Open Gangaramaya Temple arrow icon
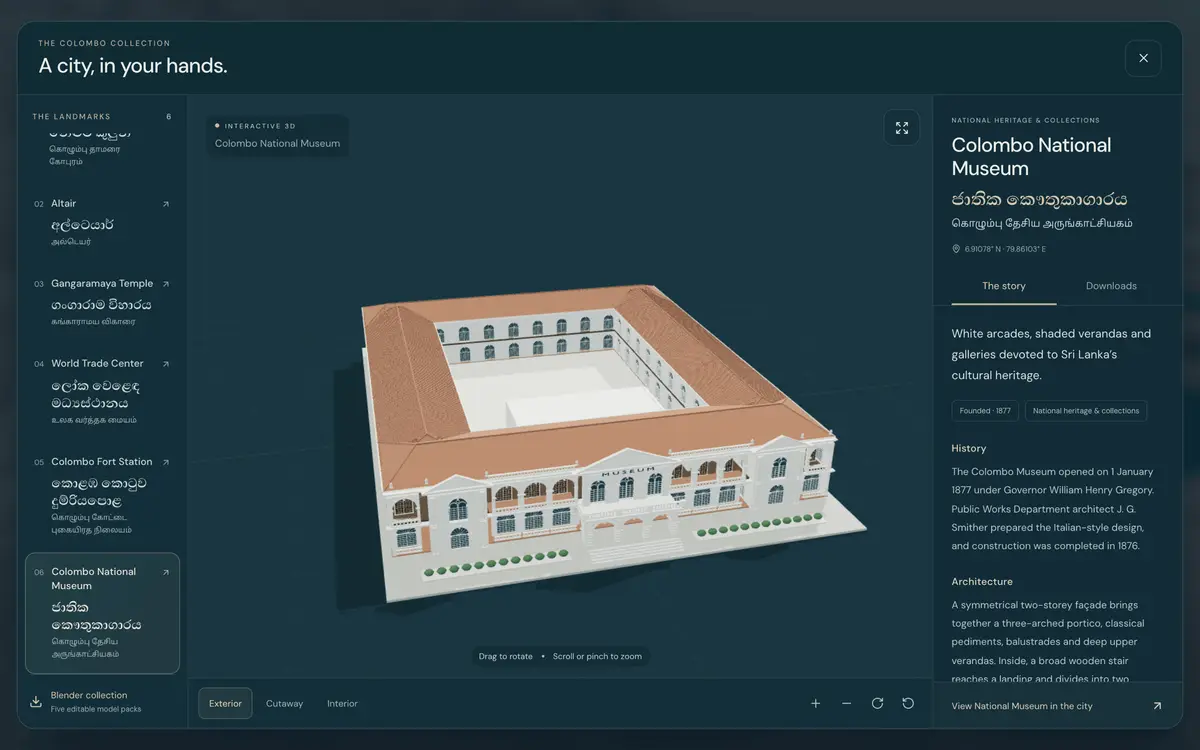This screenshot has height=750, width=1200. pyautogui.click(x=166, y=284)
